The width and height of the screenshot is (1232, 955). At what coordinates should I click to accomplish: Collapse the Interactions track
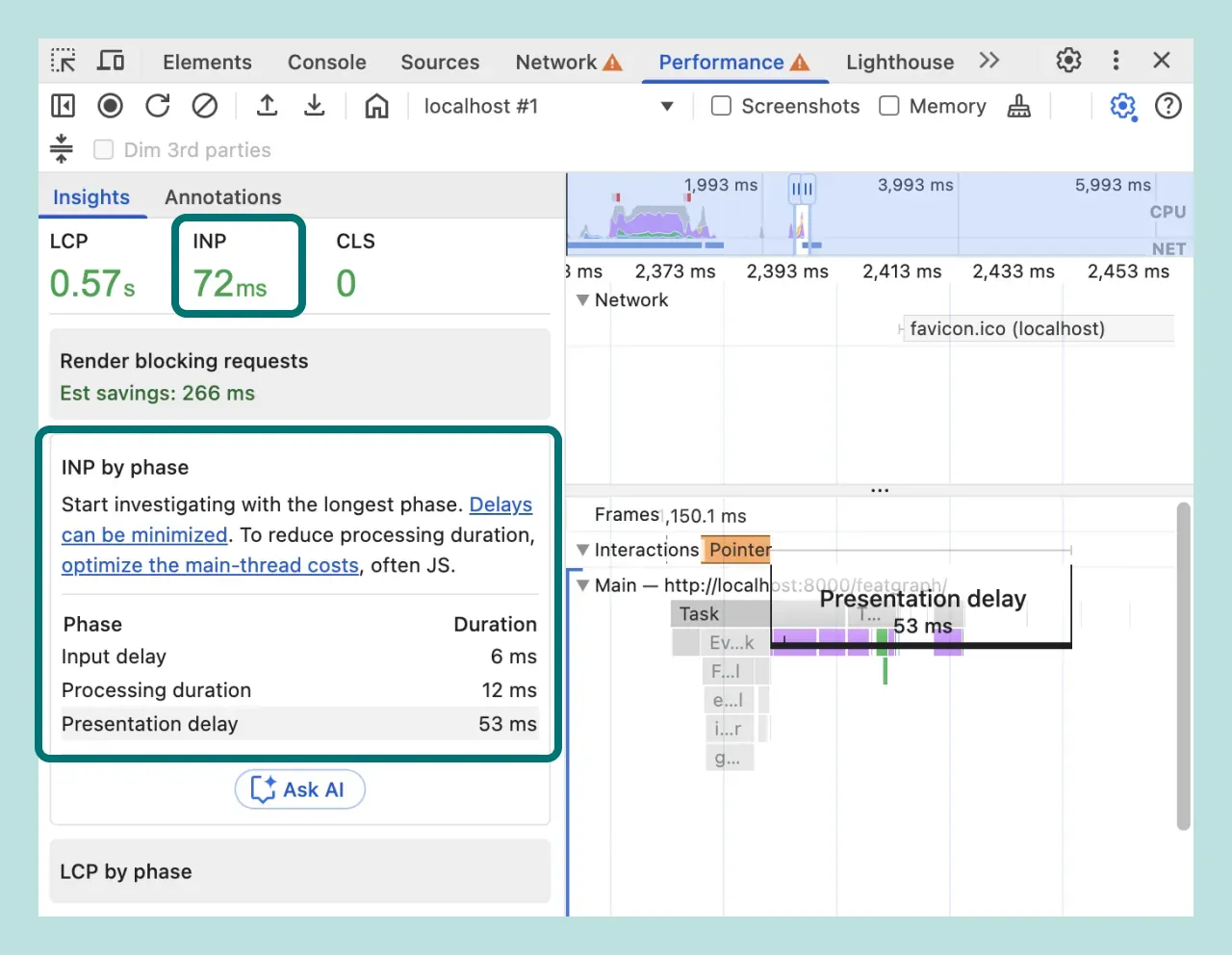click(583, 550)
